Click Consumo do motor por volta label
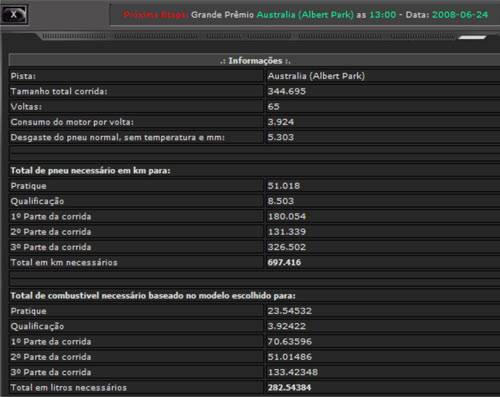Image resolution: width=500 pixels, height=397 pixels. coord(72,122)
